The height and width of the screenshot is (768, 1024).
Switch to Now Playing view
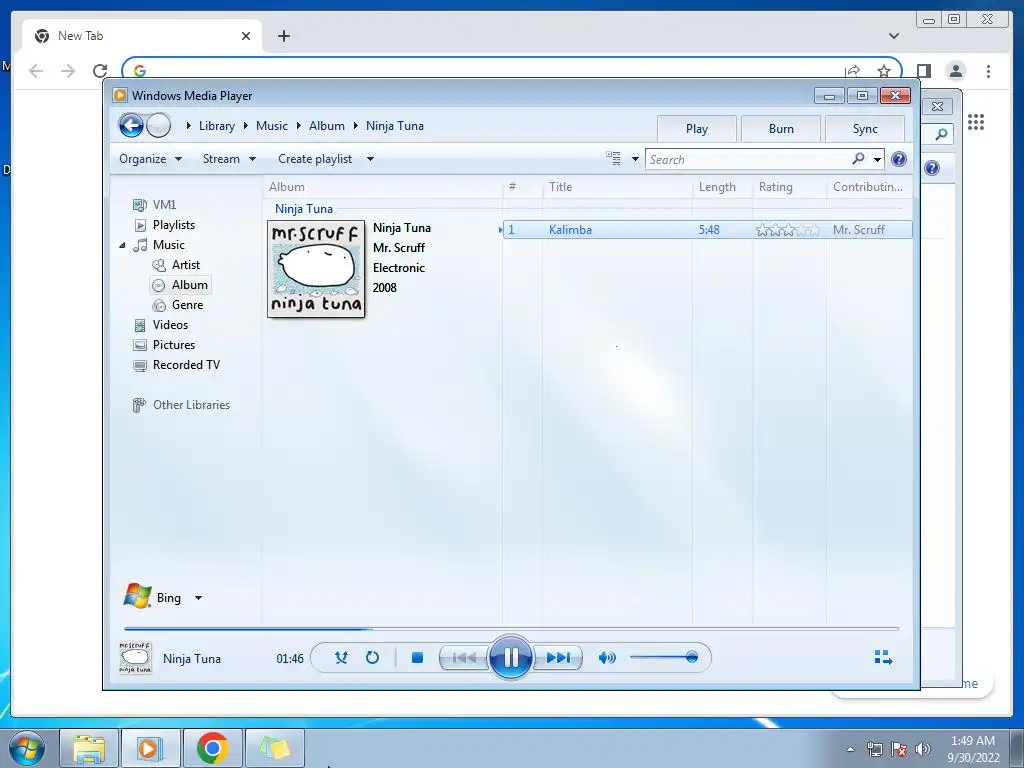883,657
